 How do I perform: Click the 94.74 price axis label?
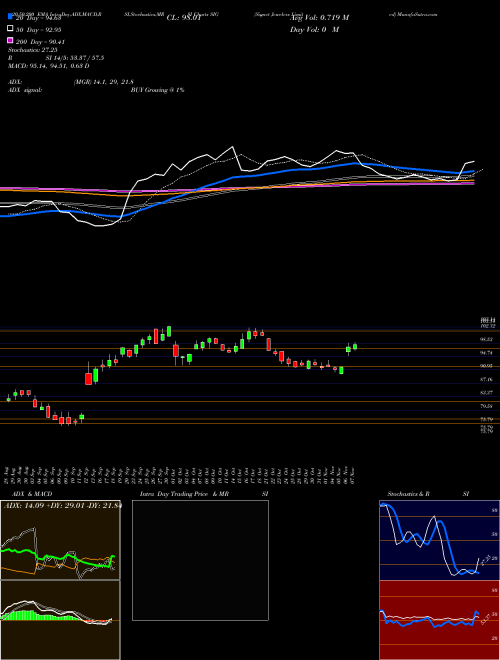click(x=487, y=352)
